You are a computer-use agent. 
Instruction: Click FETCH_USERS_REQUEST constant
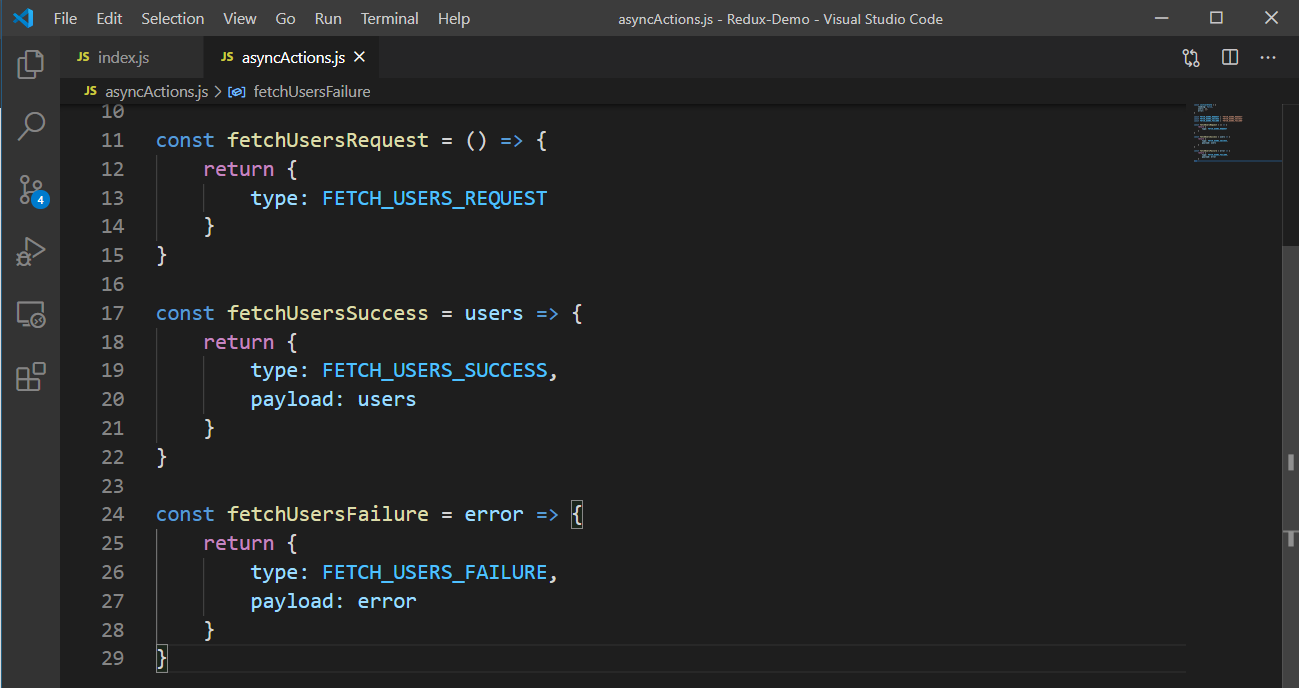[435, 198]
